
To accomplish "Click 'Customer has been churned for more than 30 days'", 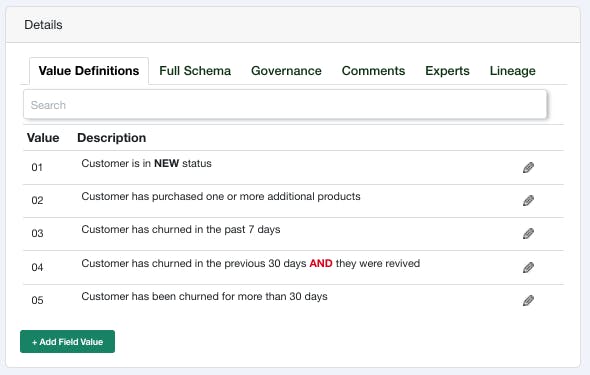I will tap(204, 296).
